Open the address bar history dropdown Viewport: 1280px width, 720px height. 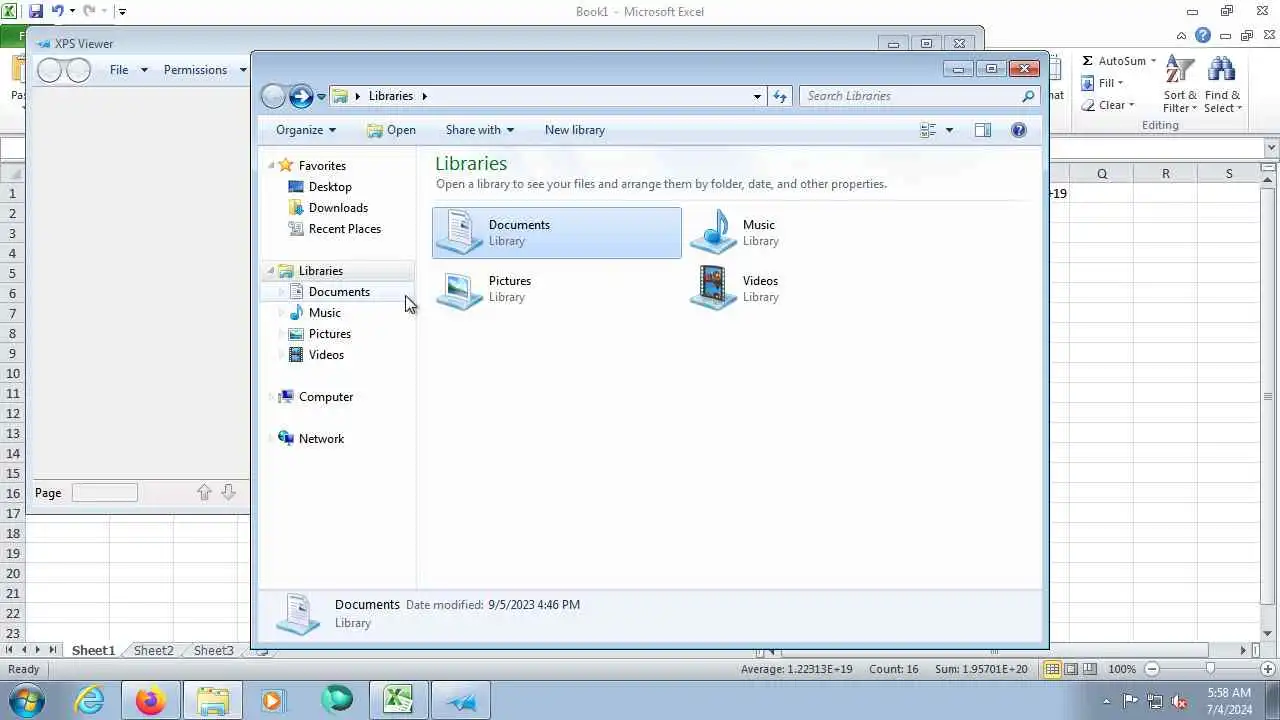(x=757, y=96)
